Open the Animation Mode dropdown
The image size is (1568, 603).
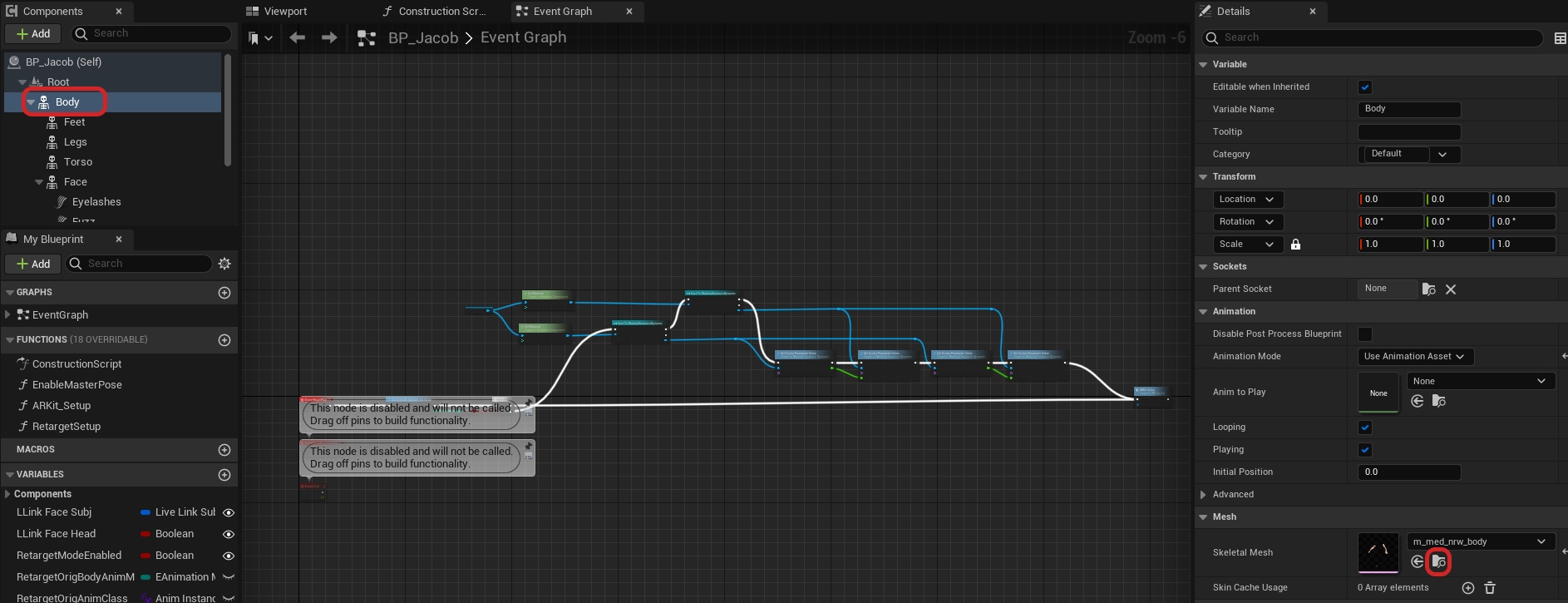(1415, 357)
